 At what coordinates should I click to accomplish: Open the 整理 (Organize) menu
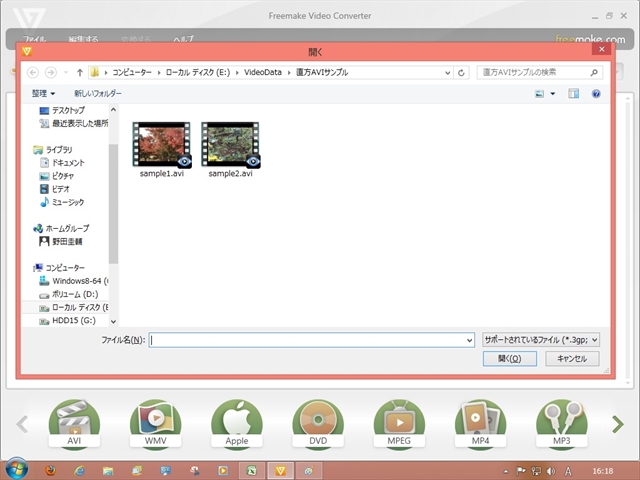click(x=43, y=93)
